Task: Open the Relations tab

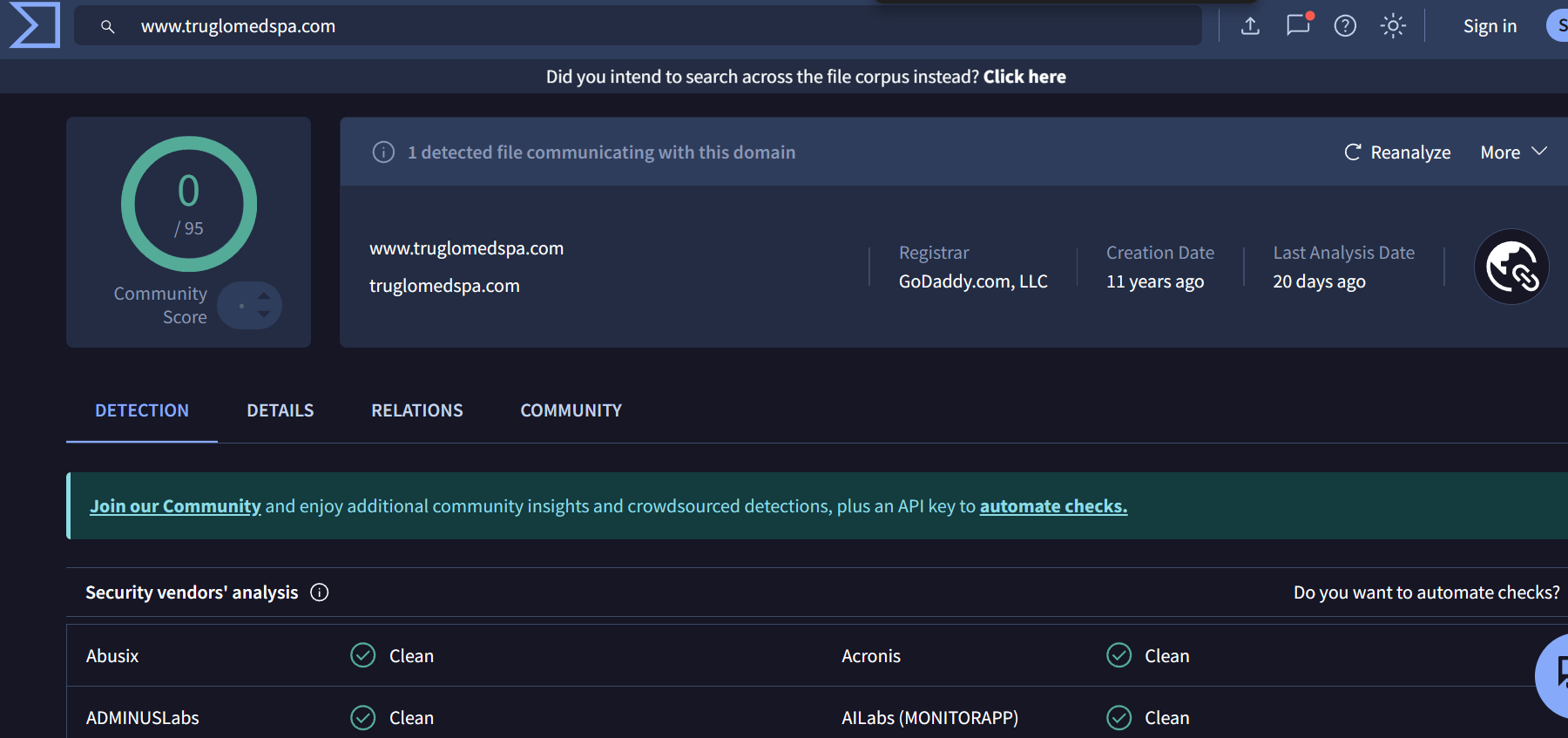Action: 416,410
